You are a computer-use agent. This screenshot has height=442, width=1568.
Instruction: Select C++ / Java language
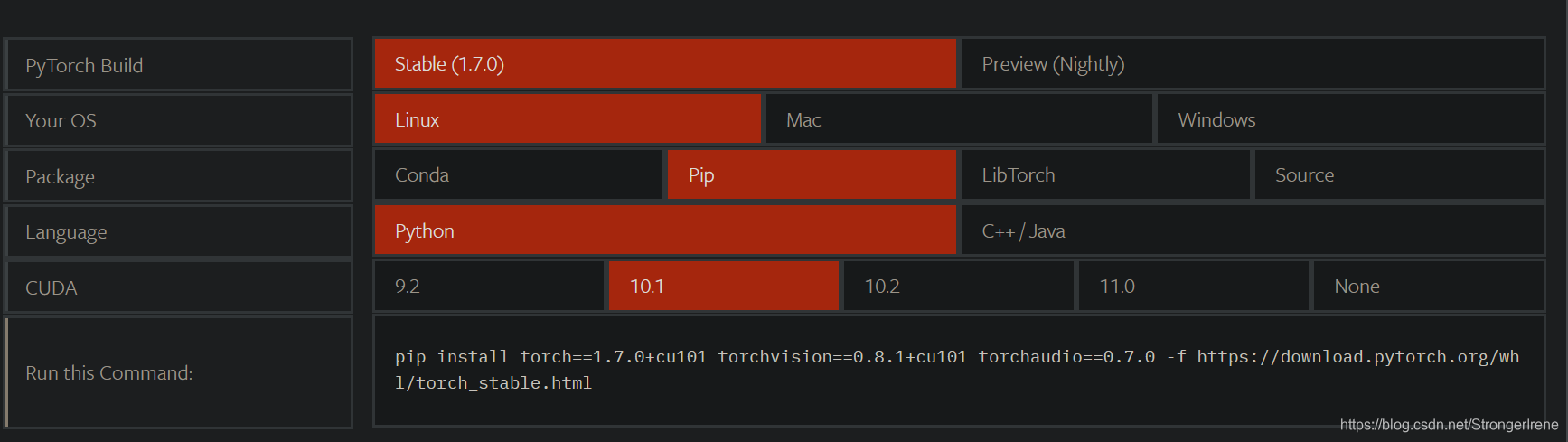click(x=1252, y=230)
